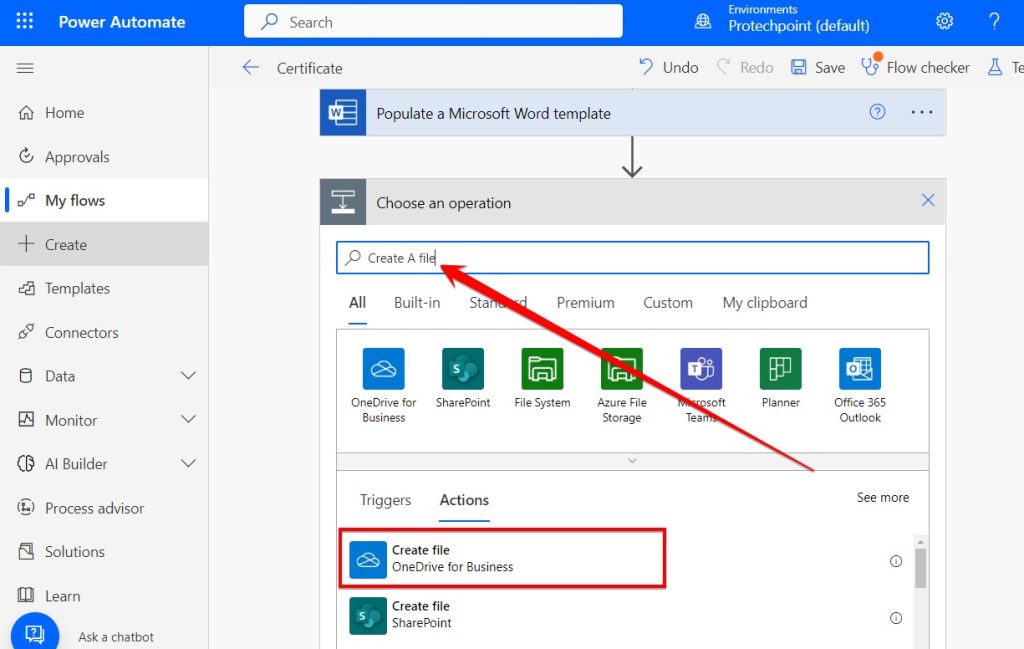Open the Help question mark icon

[994, 22]
